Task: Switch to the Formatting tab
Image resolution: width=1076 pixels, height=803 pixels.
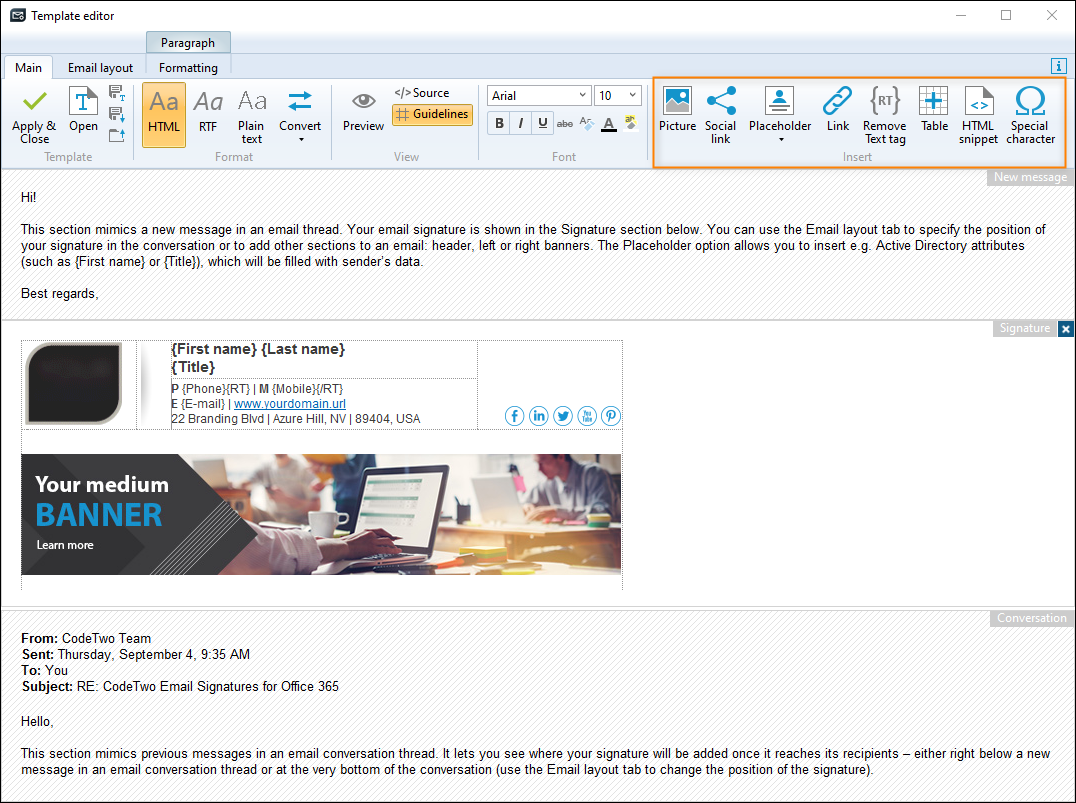Action: coord(188,67)
